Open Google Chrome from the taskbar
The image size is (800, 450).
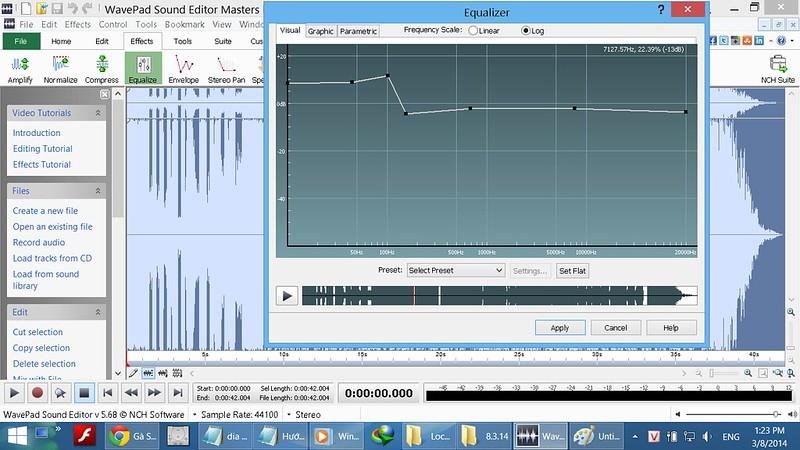coord(119,436)
